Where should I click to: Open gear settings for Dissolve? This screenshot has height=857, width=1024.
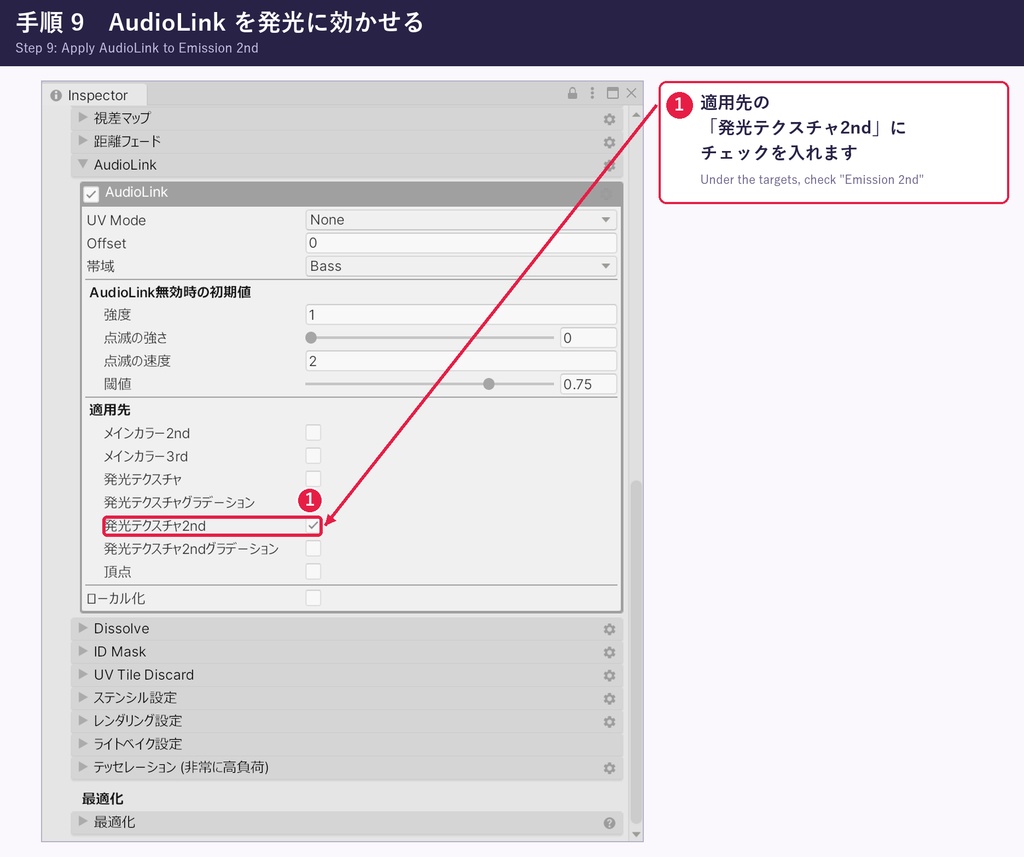(x=609, y=629)
